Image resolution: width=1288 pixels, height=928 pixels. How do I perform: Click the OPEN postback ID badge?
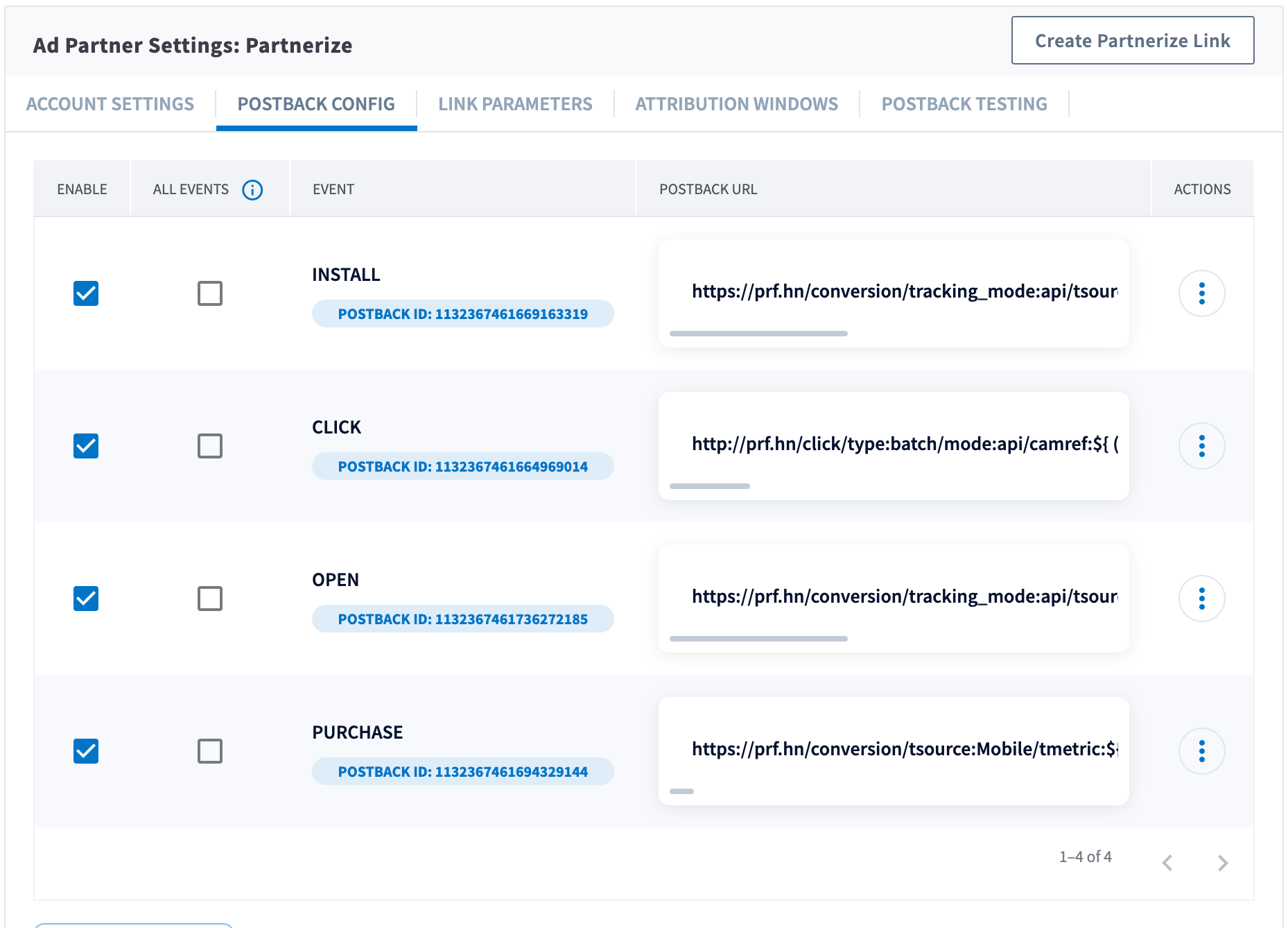463,619
